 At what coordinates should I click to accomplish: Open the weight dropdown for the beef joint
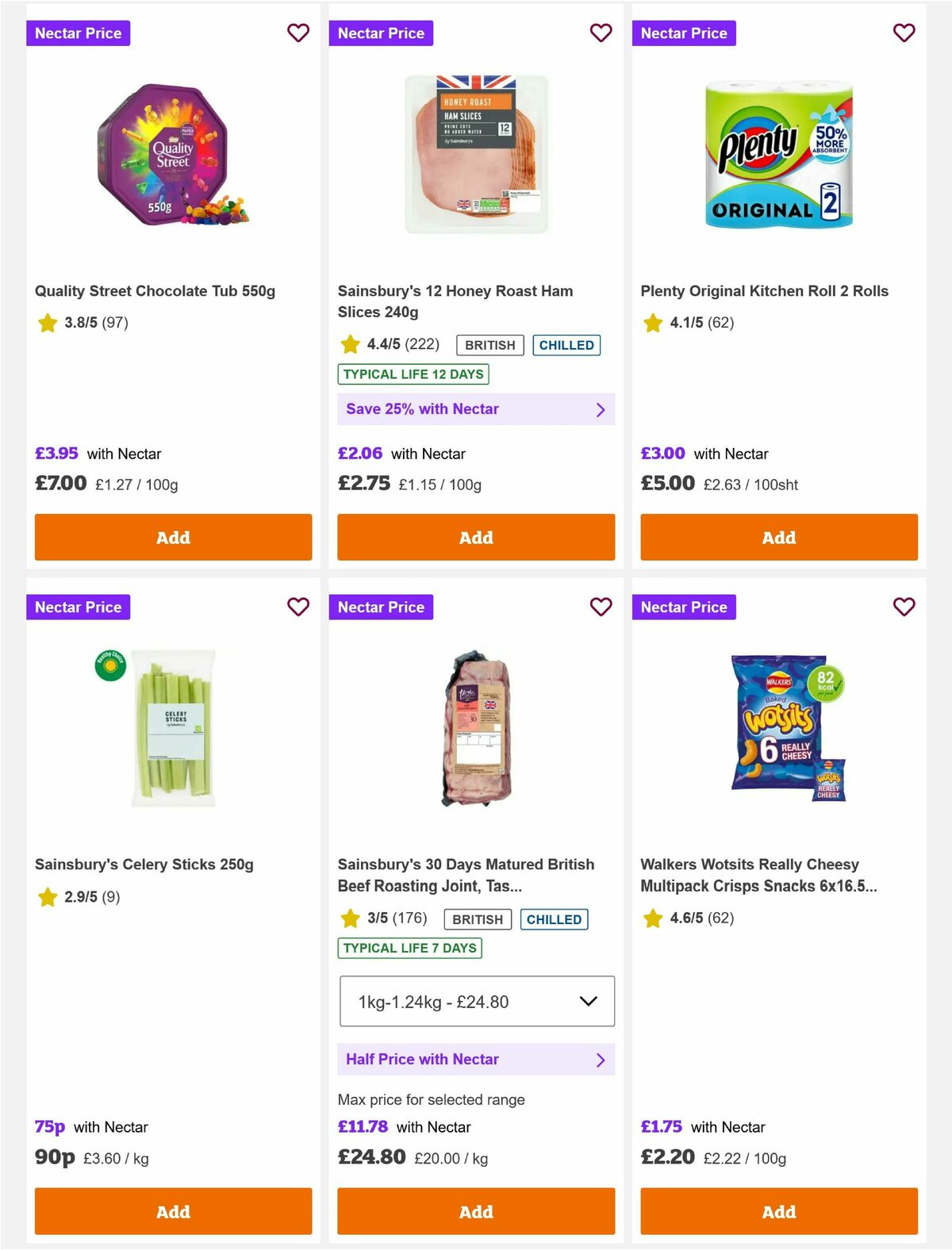[x=476, y=1001]
